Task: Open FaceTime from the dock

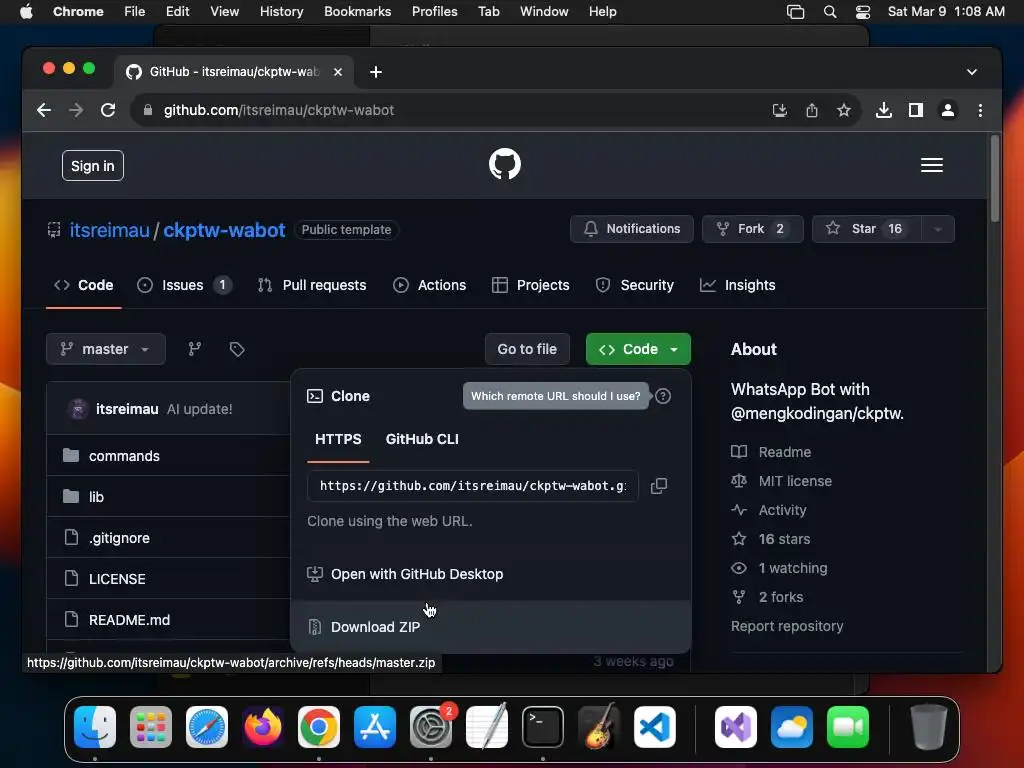Action: (x=848, y=727)
